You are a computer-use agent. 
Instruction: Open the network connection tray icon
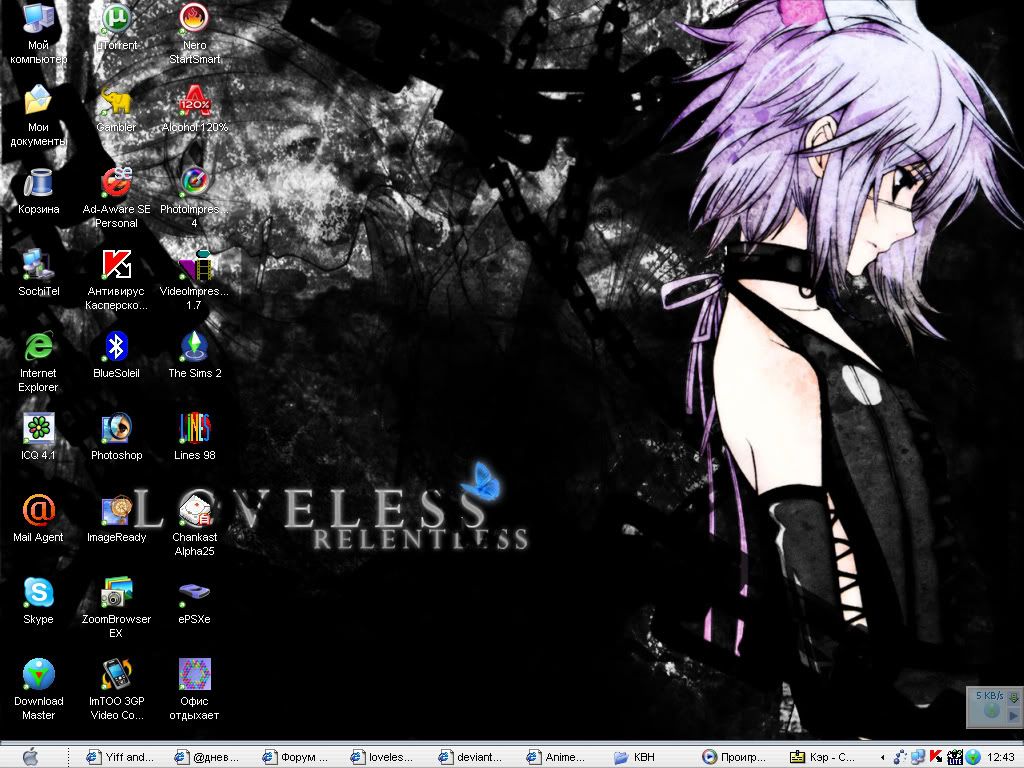[x=918, y=758]
